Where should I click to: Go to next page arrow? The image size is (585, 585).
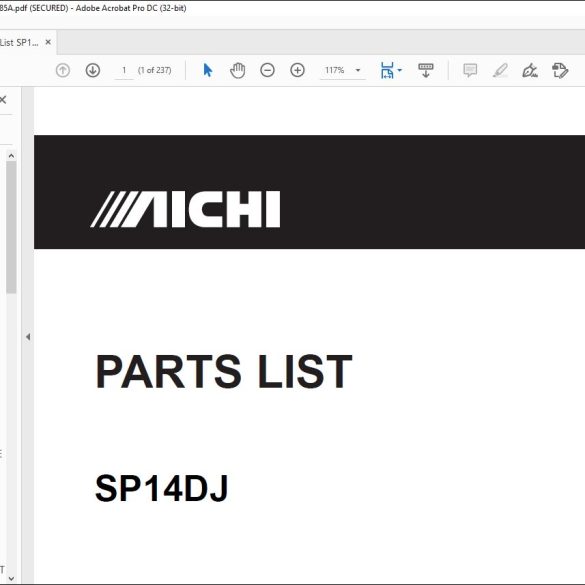point(93,70)
